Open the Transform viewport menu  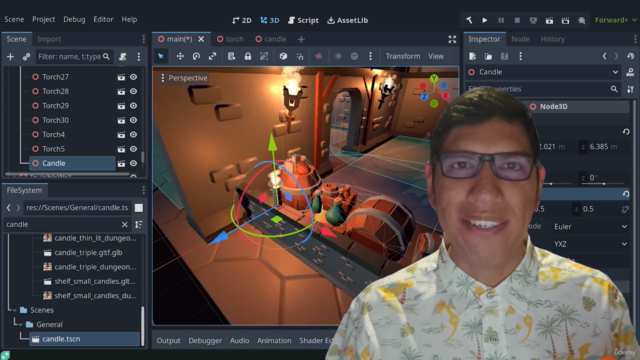(x=403, y=56)
